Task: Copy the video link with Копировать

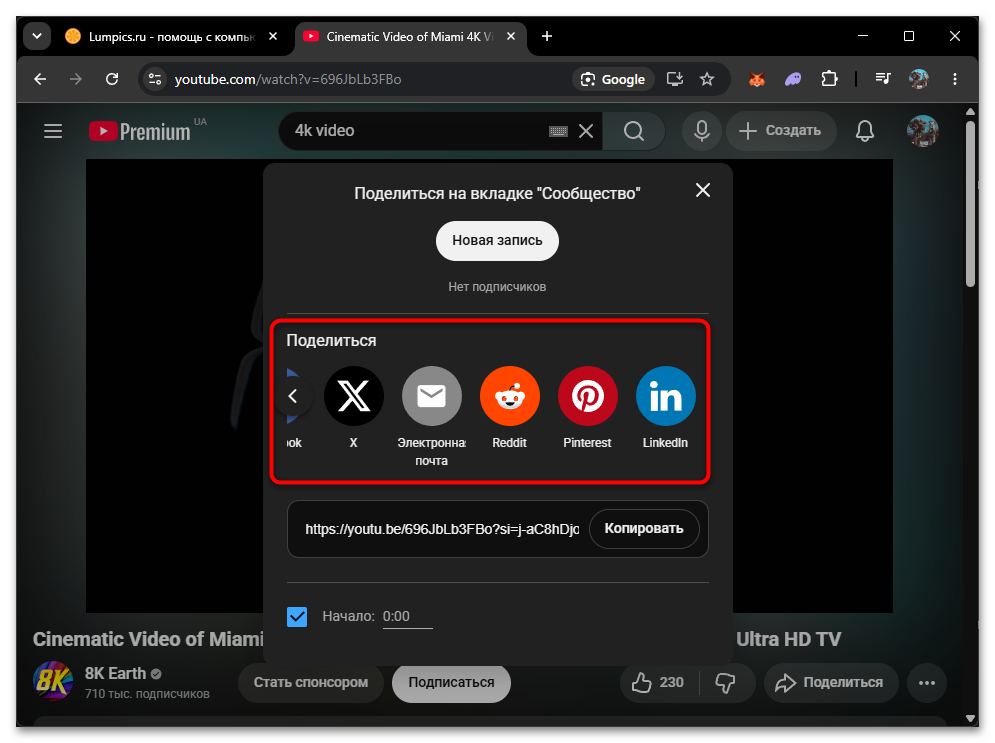Action: click(x=643, y=529)
